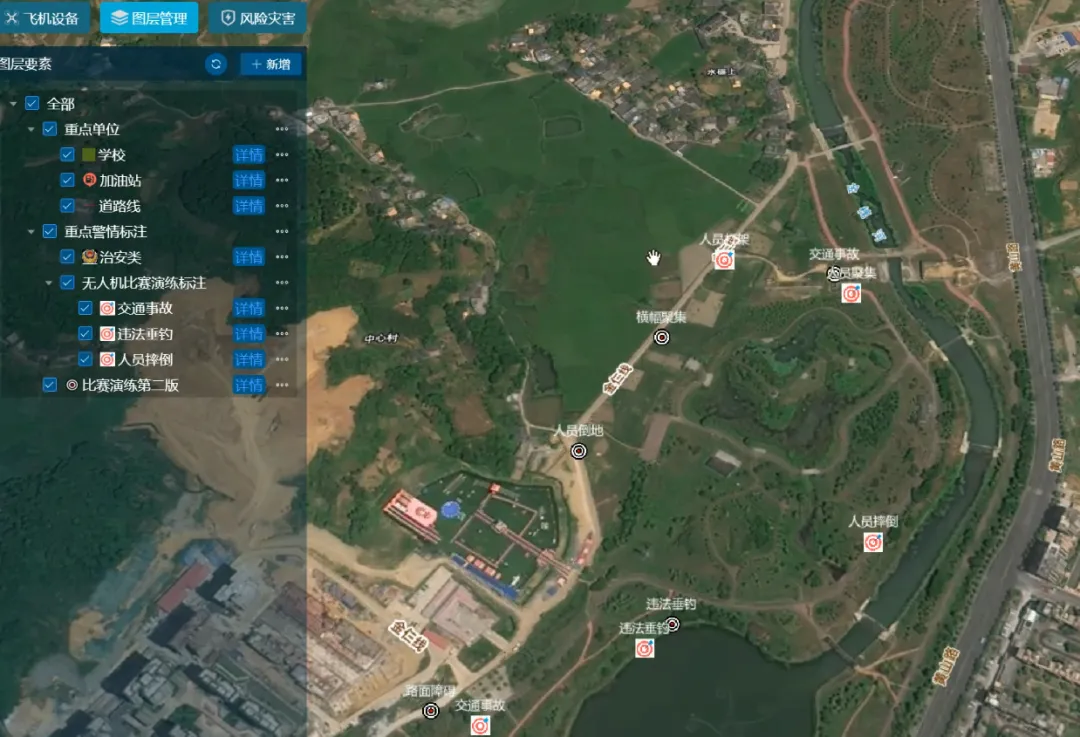Select the 路面障碍 bullseye marker on map

431,711
